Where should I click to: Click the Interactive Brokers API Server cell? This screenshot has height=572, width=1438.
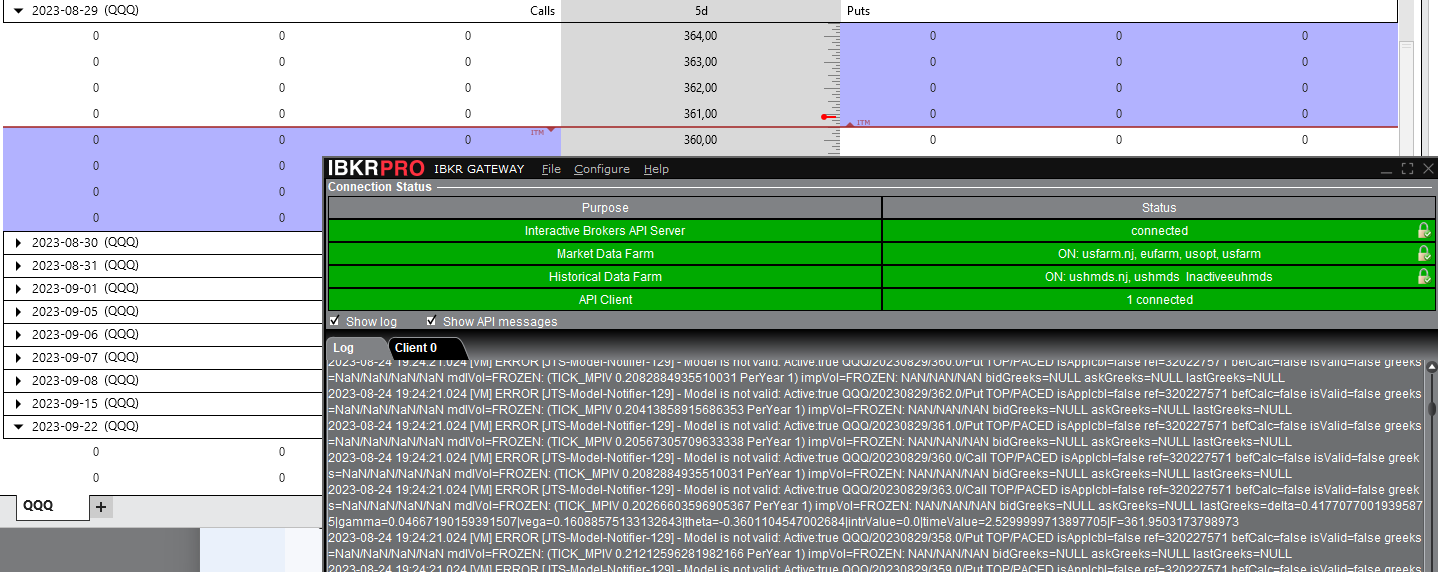[605, 231]
